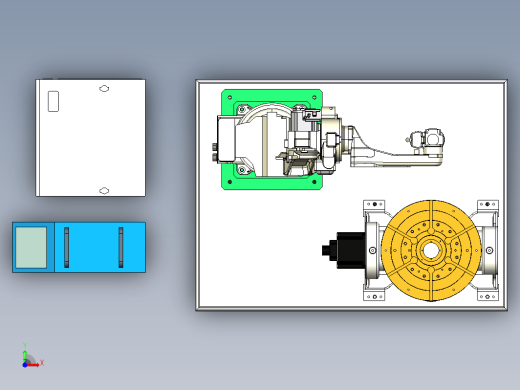Viewport: 520px width, 390px height.
Task: Click the gray-green screen panel on blue unit
Action: [x=31, y=247]
